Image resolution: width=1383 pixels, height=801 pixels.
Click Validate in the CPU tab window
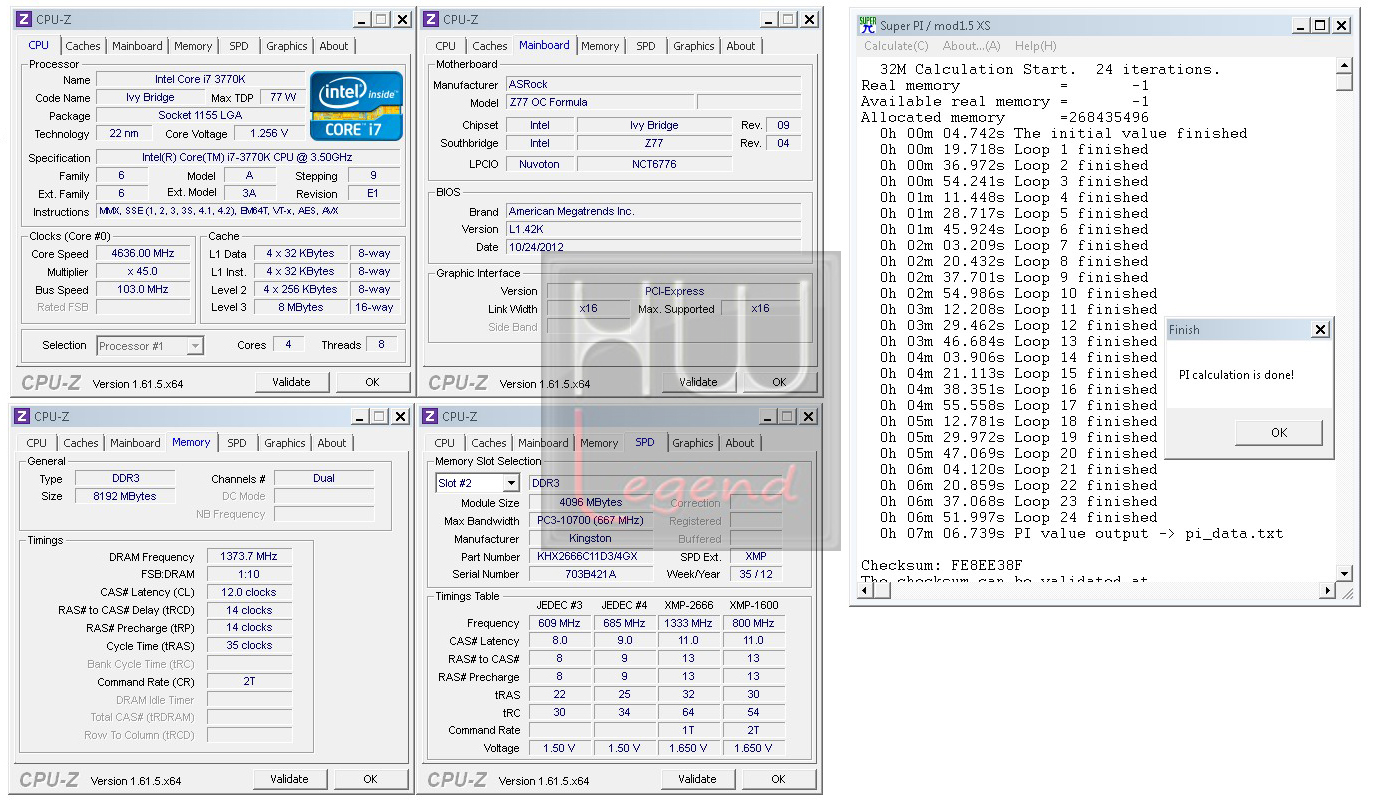click(x=291, y=382)
